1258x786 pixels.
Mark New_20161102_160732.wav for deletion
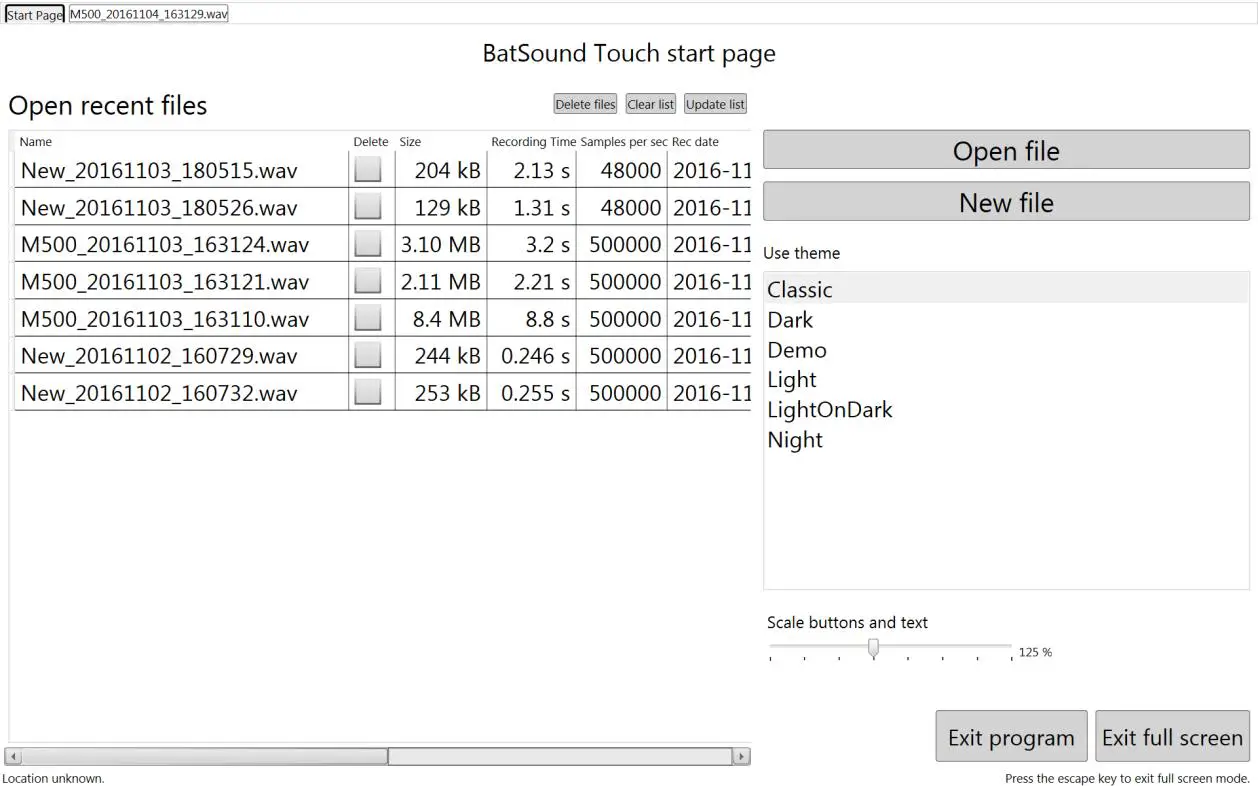(x=367, y=392)
